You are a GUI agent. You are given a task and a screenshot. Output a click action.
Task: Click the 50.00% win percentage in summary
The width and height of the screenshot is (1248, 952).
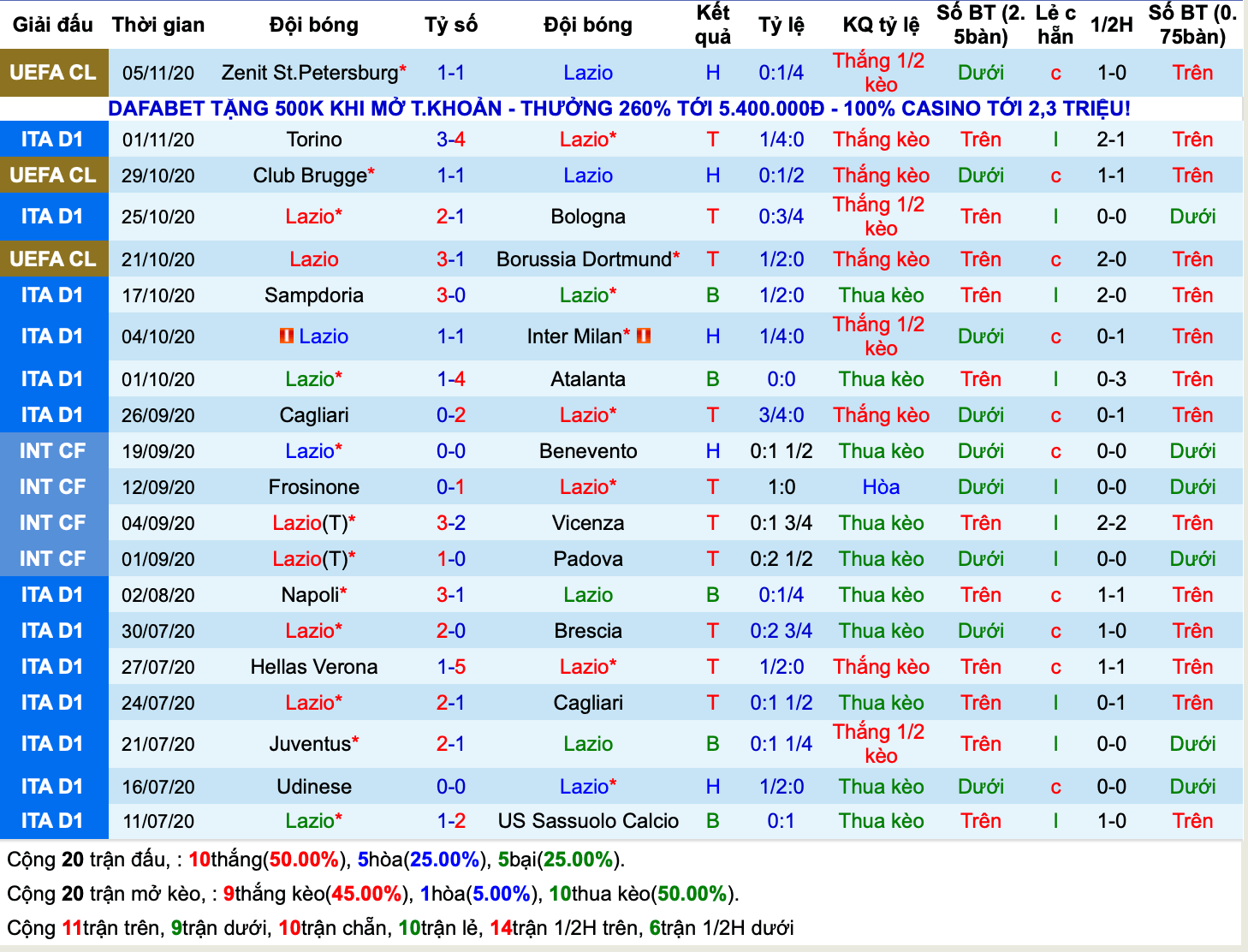click(x=304, y=860)
